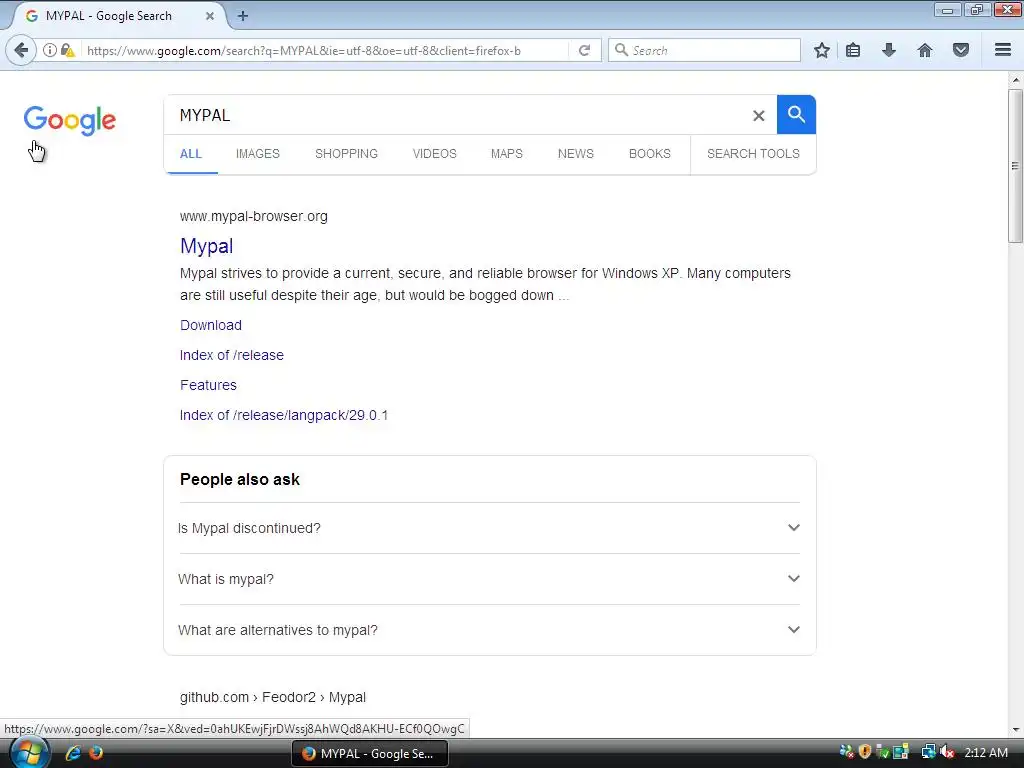Click the scrollbar down arrow
Screen dimensions: 1024x768
pyautogui.click(x=1016, y=729)
